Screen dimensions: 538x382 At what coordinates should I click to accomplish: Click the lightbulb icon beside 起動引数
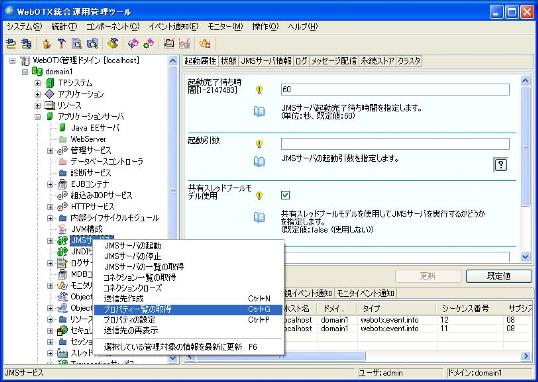point(259,144)
